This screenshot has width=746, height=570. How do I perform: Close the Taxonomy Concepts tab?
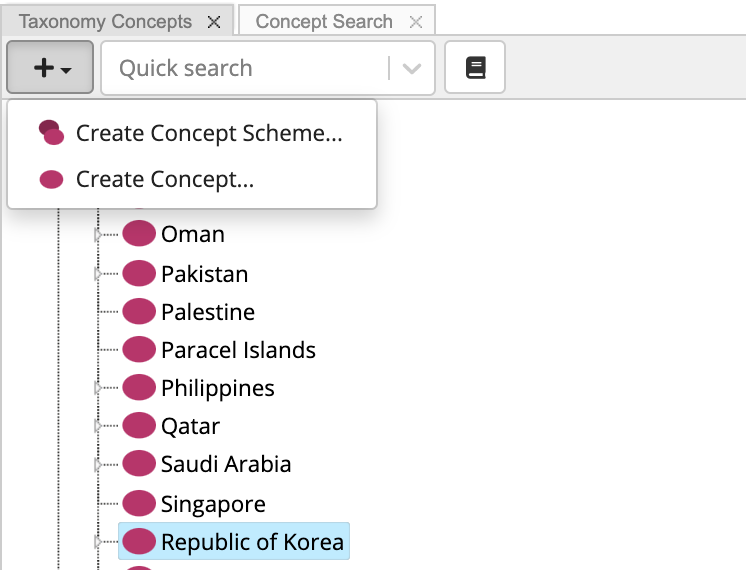(x=213, y=21)
